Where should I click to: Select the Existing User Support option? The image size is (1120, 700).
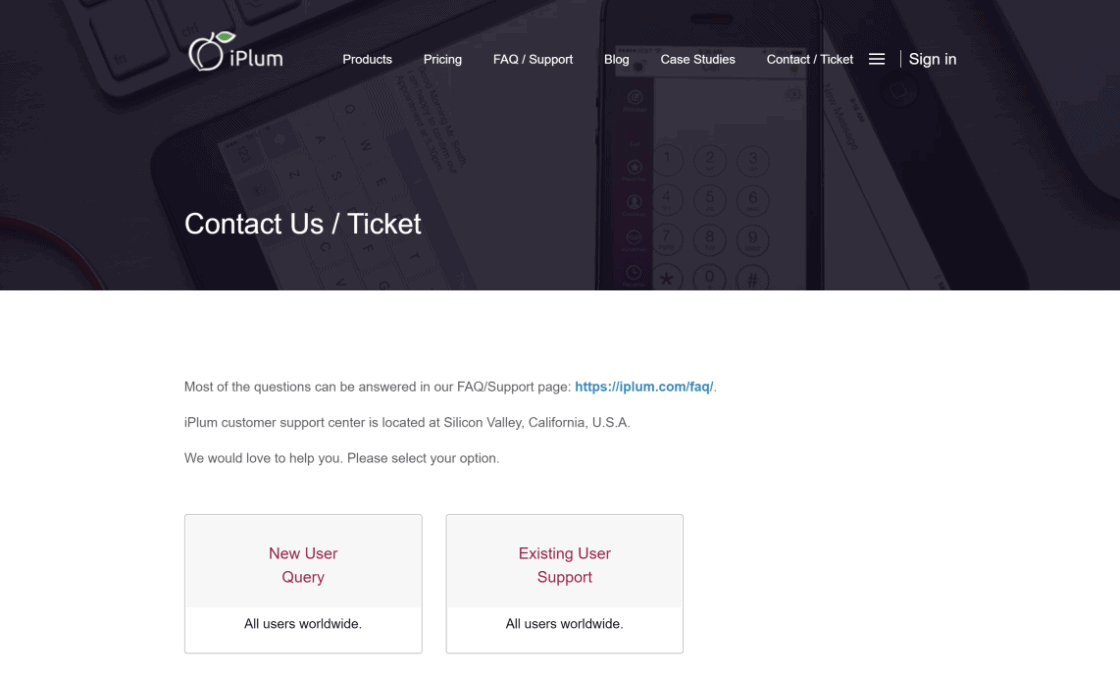564,565
